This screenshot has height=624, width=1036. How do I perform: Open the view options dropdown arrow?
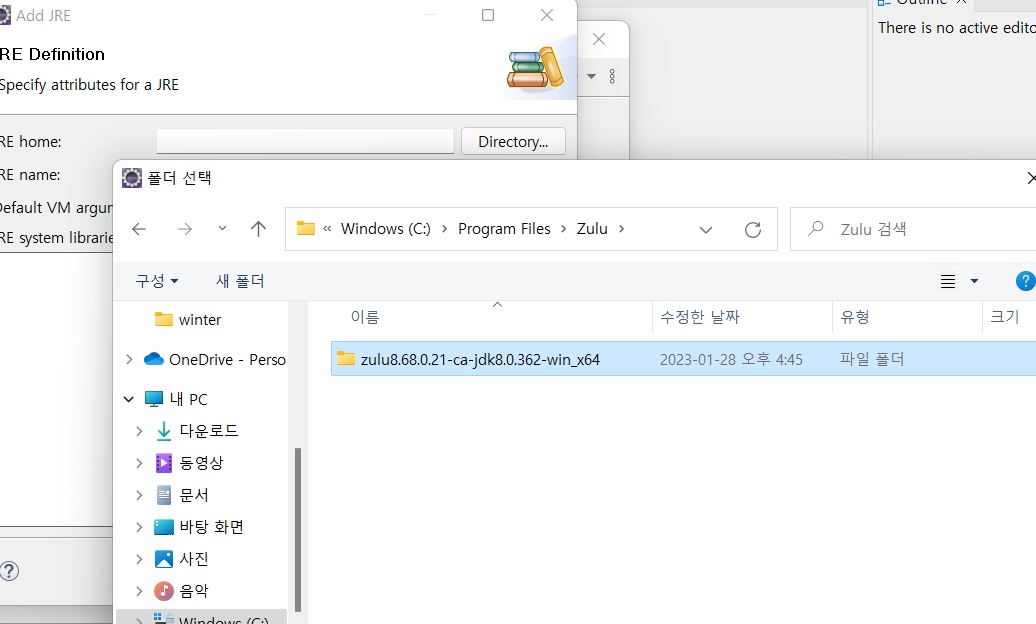[x=974, y=282]
